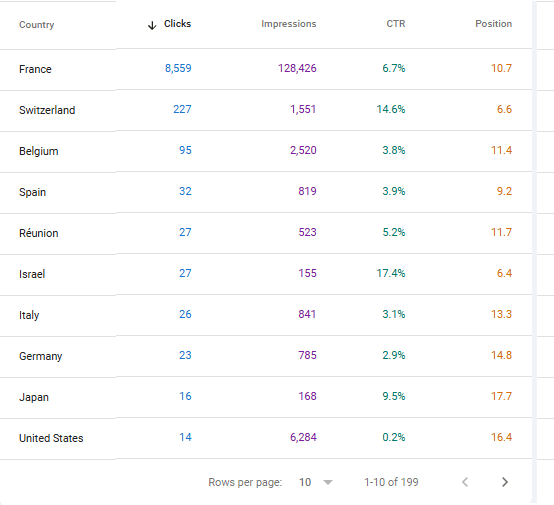Select the Switzerland row

tap(266, 110)
